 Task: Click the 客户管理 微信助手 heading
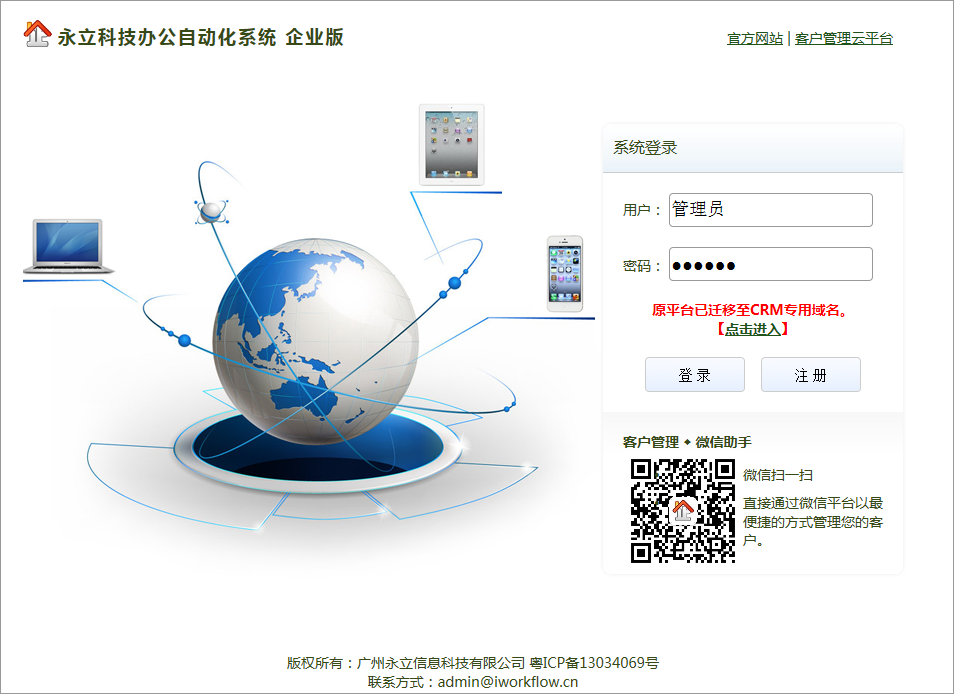[687, 442]
